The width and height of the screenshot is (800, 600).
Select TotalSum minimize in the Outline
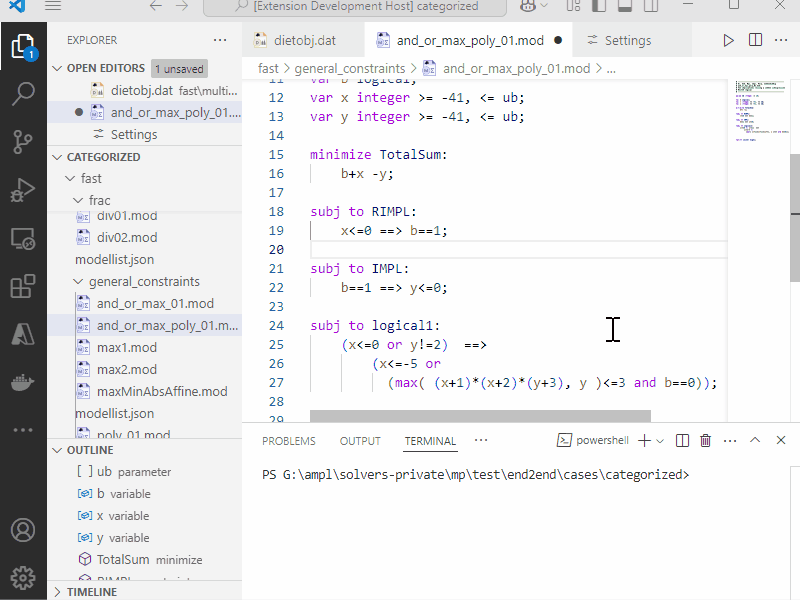click(x=145, y=560)
